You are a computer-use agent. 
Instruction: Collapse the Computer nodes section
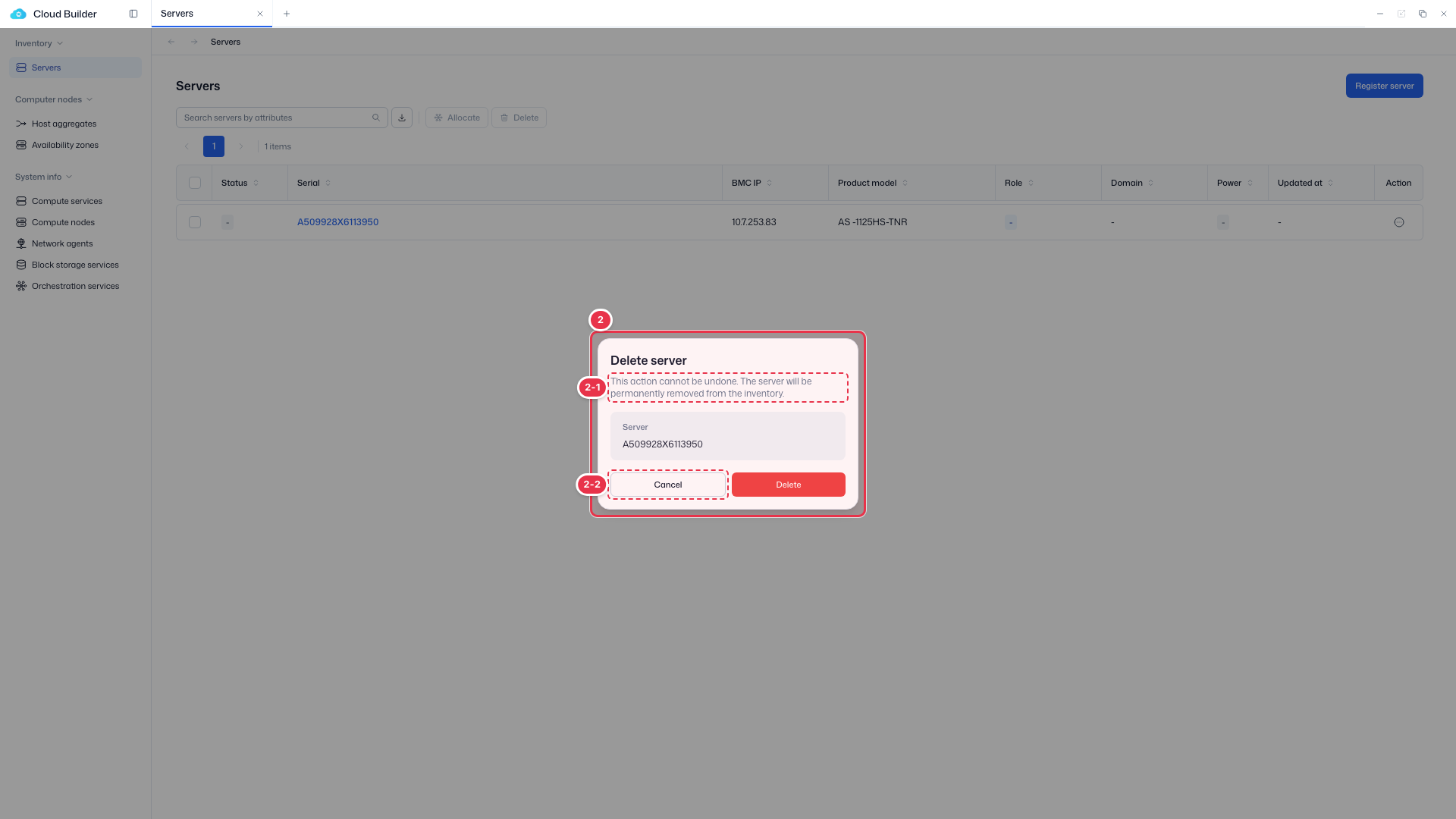pyautogui.click(x=54, y=99)
